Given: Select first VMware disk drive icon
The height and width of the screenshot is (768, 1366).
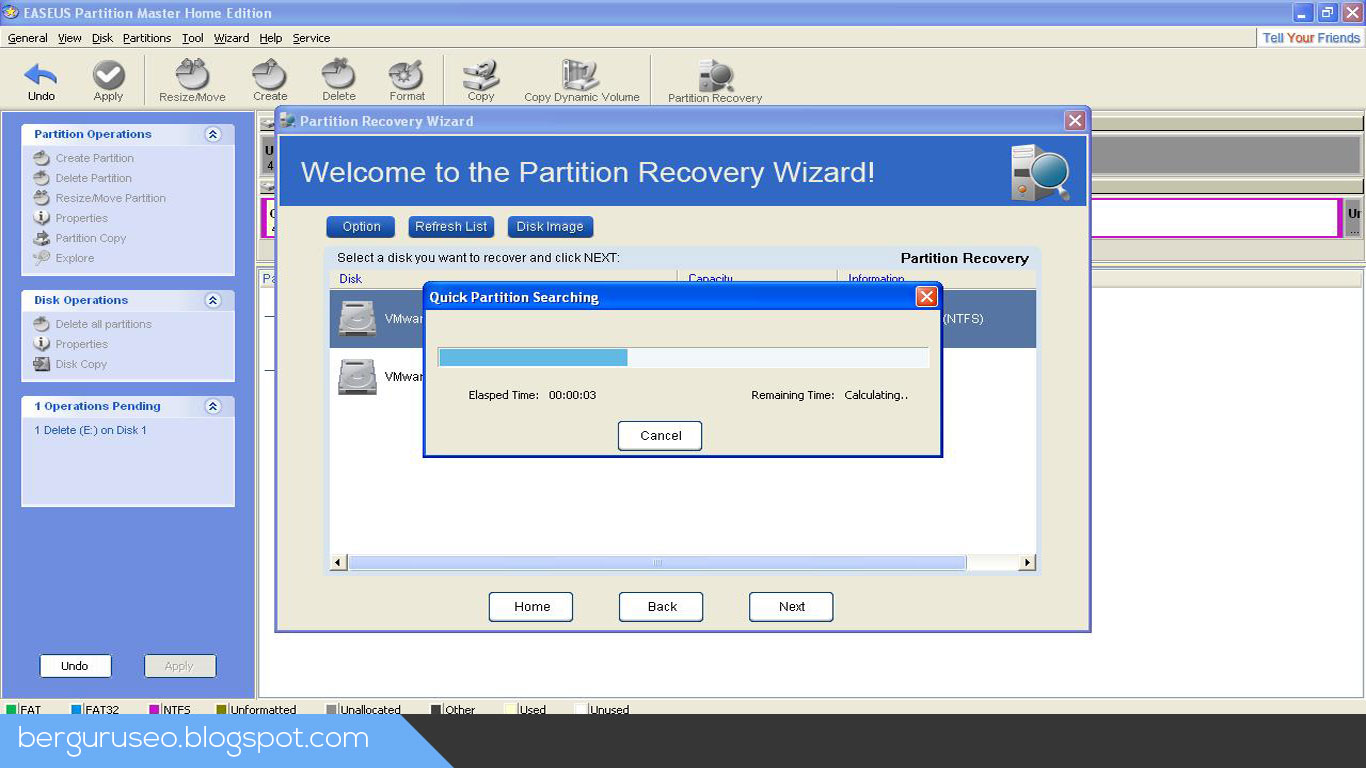Looking at the screenshot, I should coord(357,318).
